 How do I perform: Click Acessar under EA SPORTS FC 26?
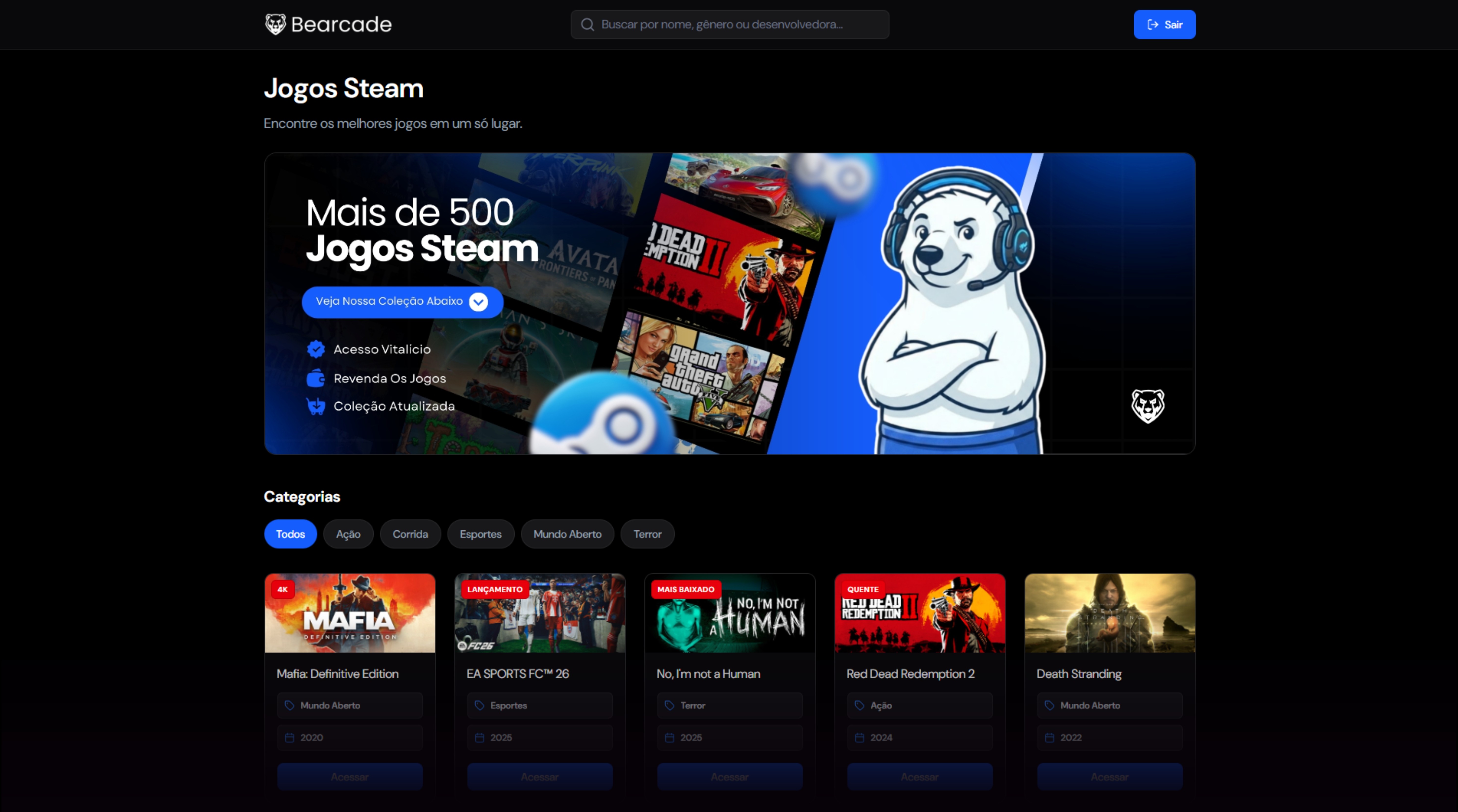point(539,776)
